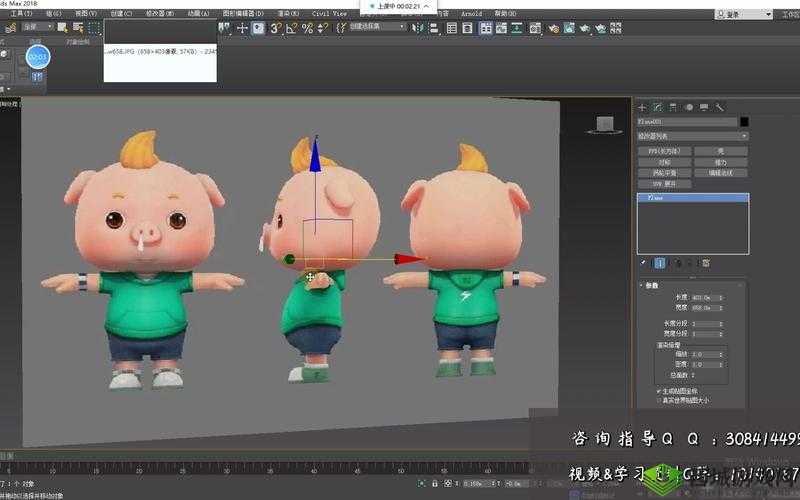The image size is (800, 500).
Task: Open the 登录 sign-in dropdown
Action: (x=743, y=14)
